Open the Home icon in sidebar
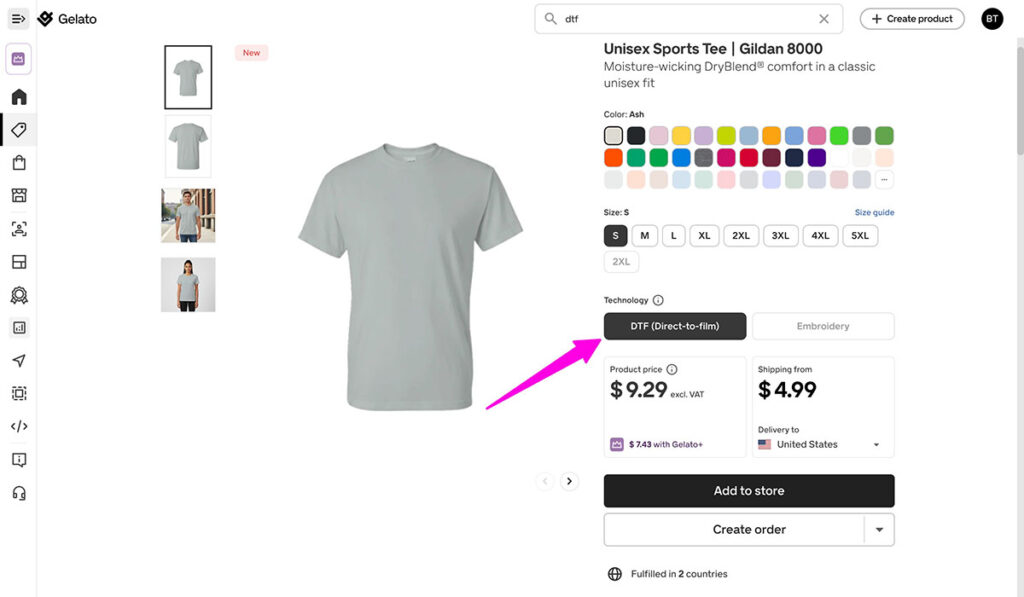The image size is (1024, 597). click(19, 97)
